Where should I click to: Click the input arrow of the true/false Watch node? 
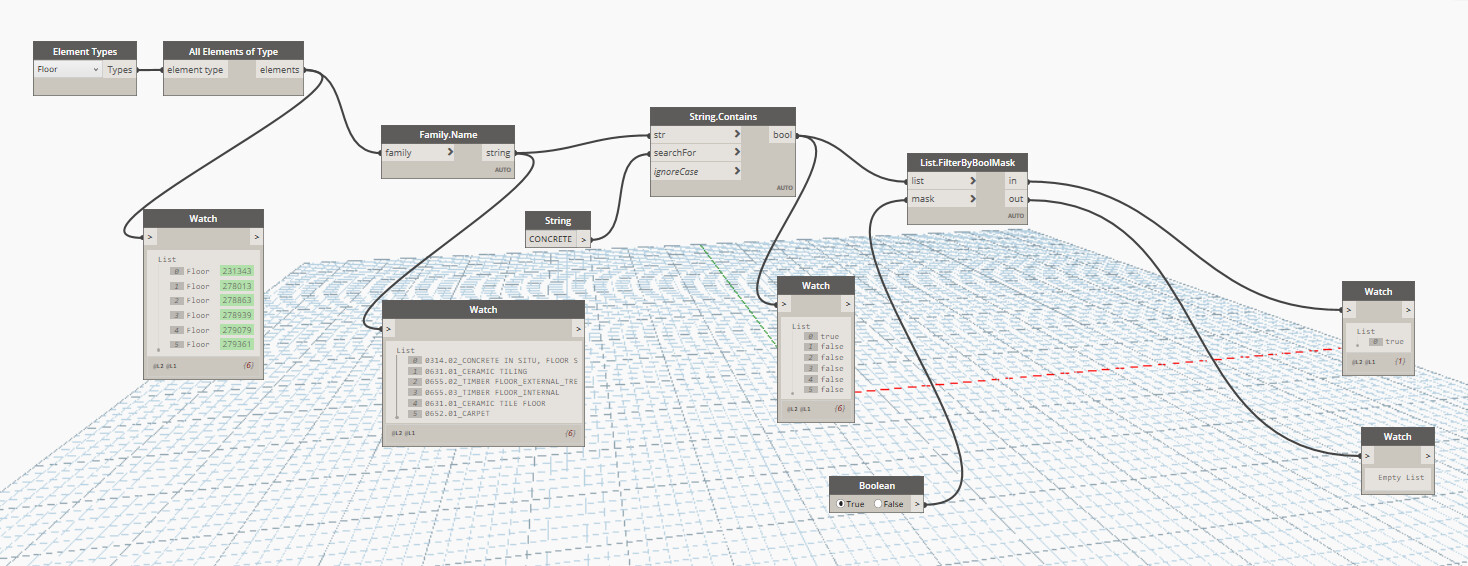click(x=784, y=304)
